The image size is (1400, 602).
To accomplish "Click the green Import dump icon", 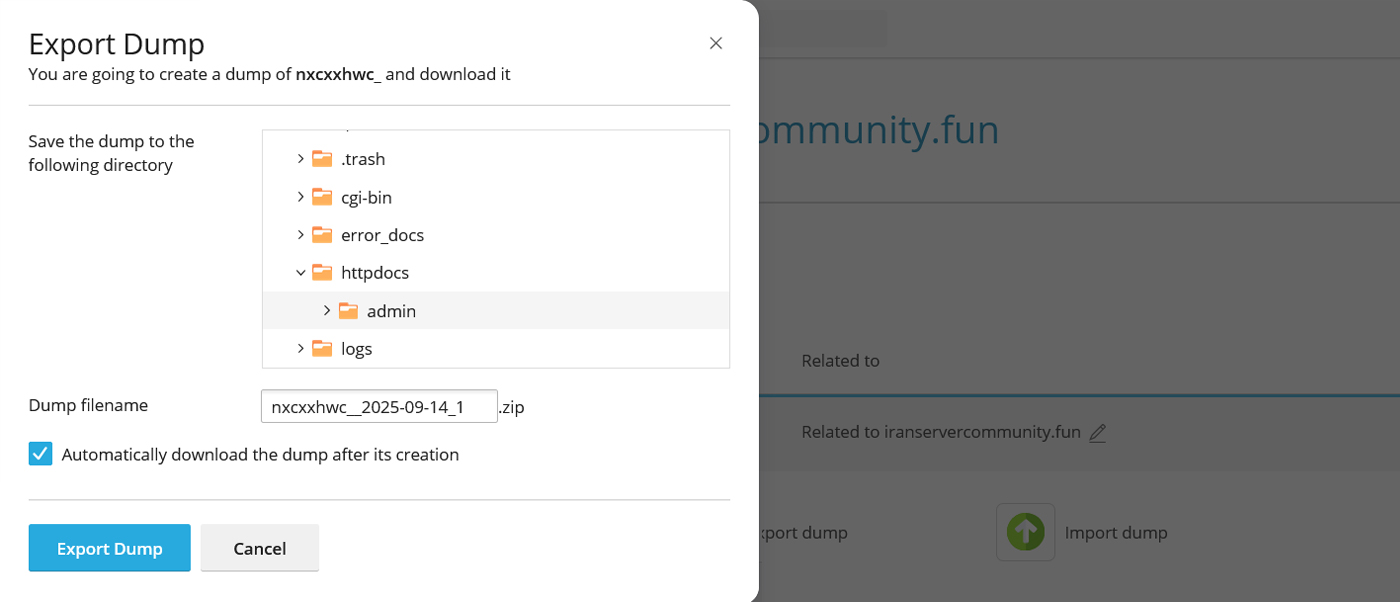I will [x=1025, y=532].
